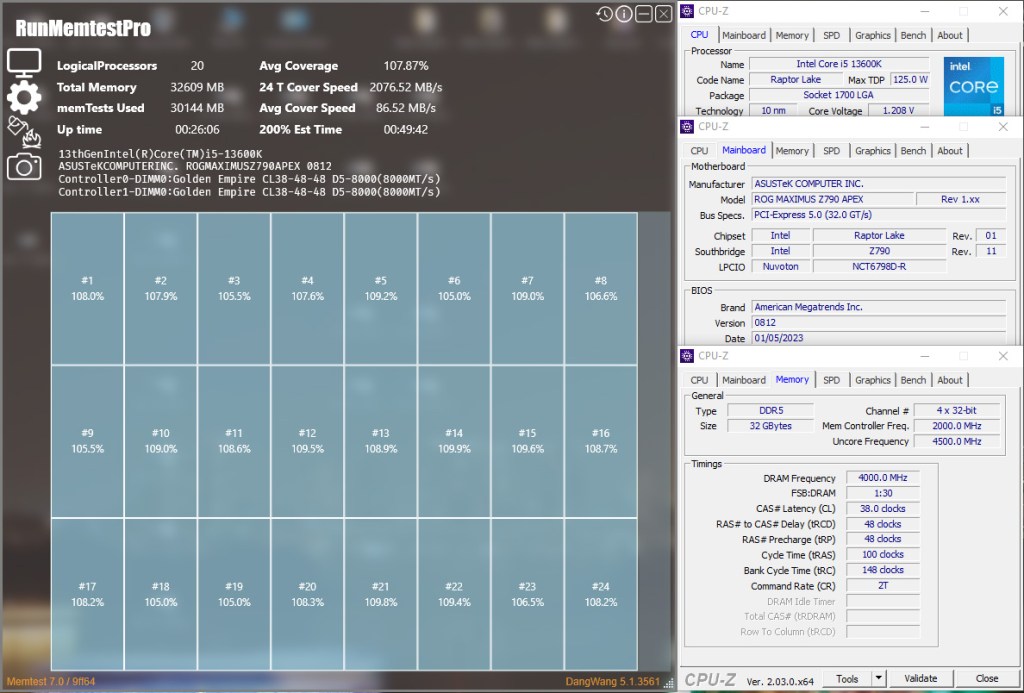Switch to SPD tab in bottom CPU-Z window
The height and width of the screenshot is (693, 1024).
831,380
